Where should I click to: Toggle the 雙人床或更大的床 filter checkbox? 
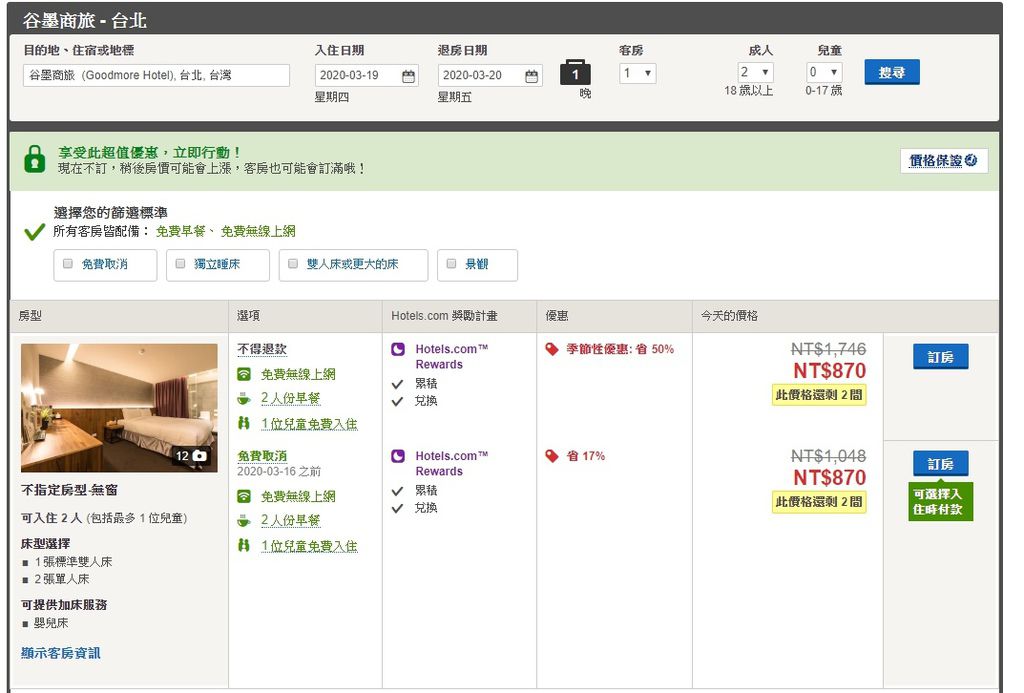[x=293, y=264]
